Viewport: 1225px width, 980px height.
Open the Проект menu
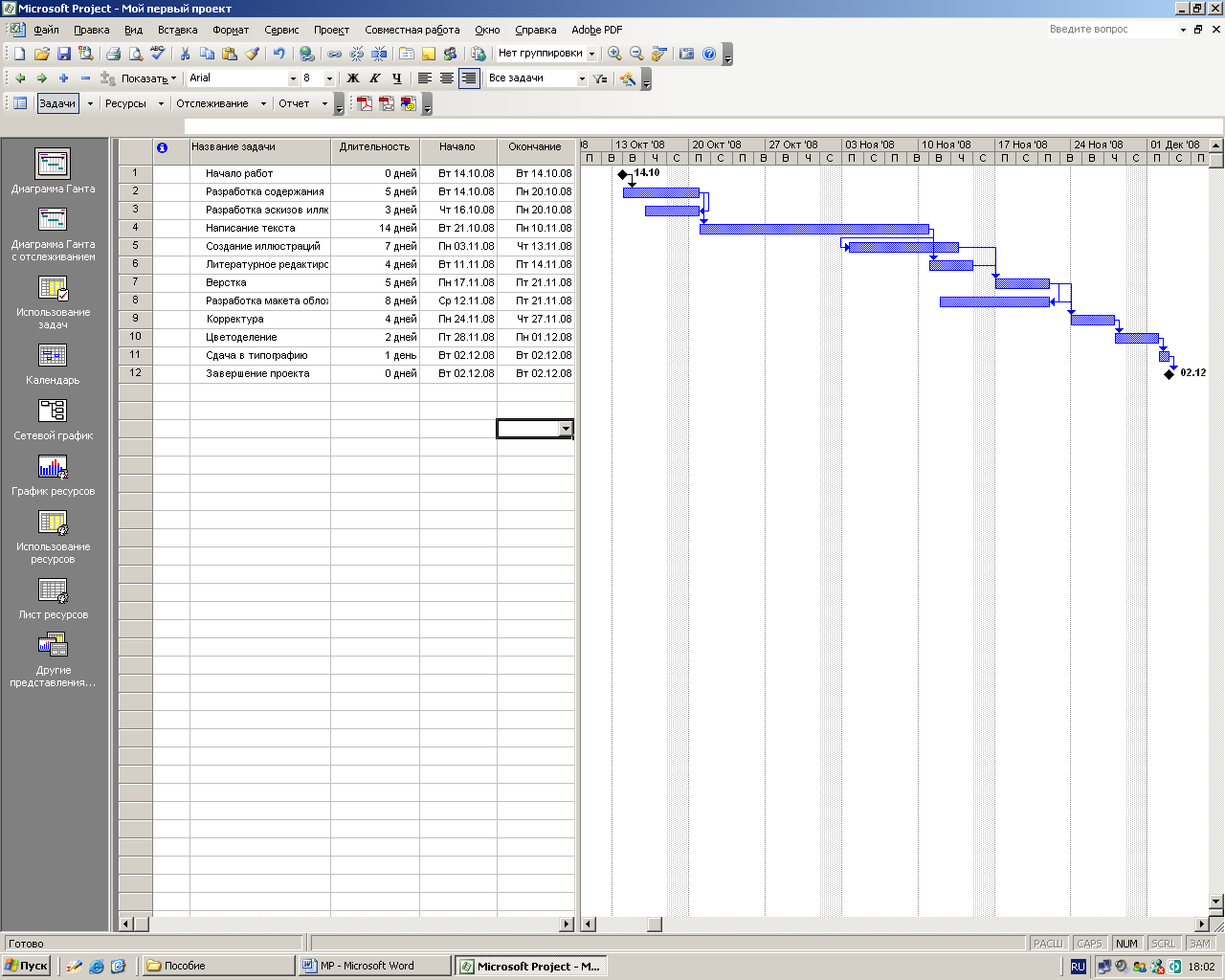tap(331, 30)
